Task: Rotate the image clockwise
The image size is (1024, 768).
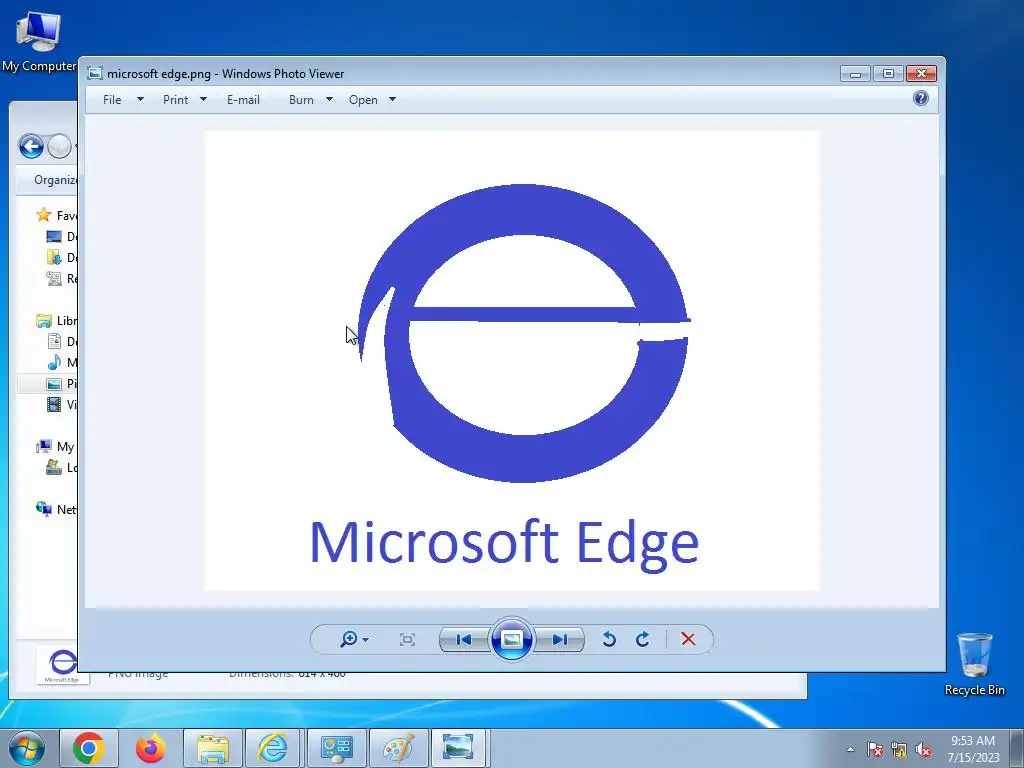Action: point(643,639)
